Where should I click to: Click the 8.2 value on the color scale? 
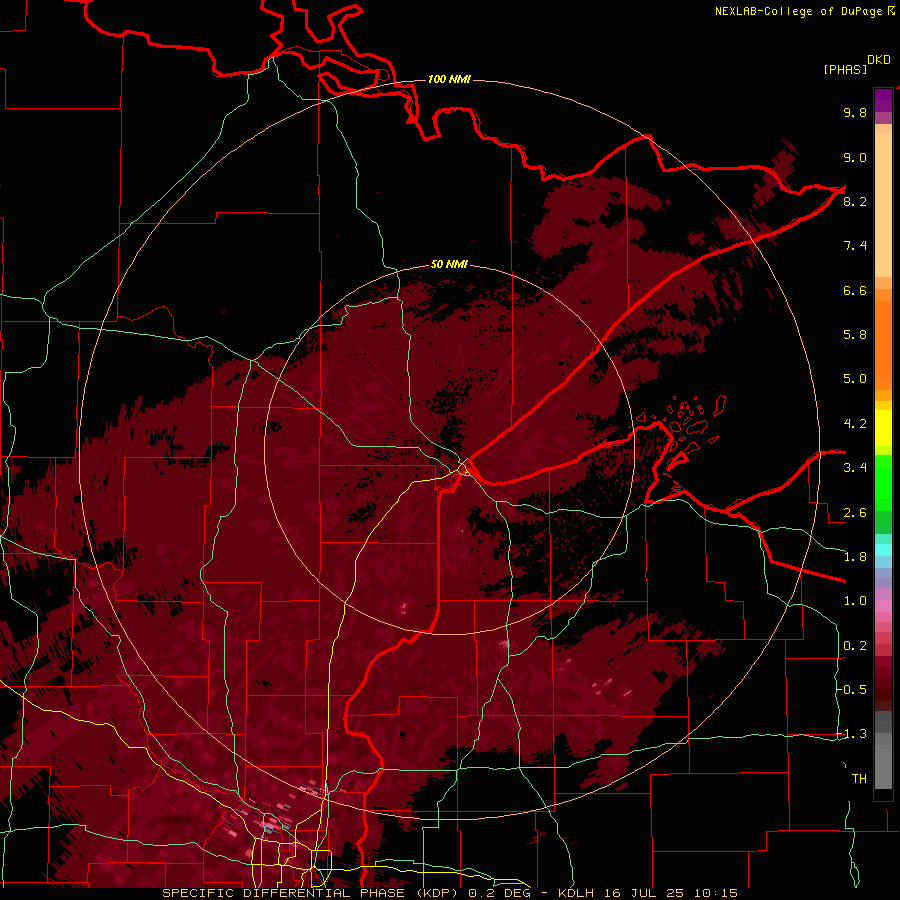855,201
